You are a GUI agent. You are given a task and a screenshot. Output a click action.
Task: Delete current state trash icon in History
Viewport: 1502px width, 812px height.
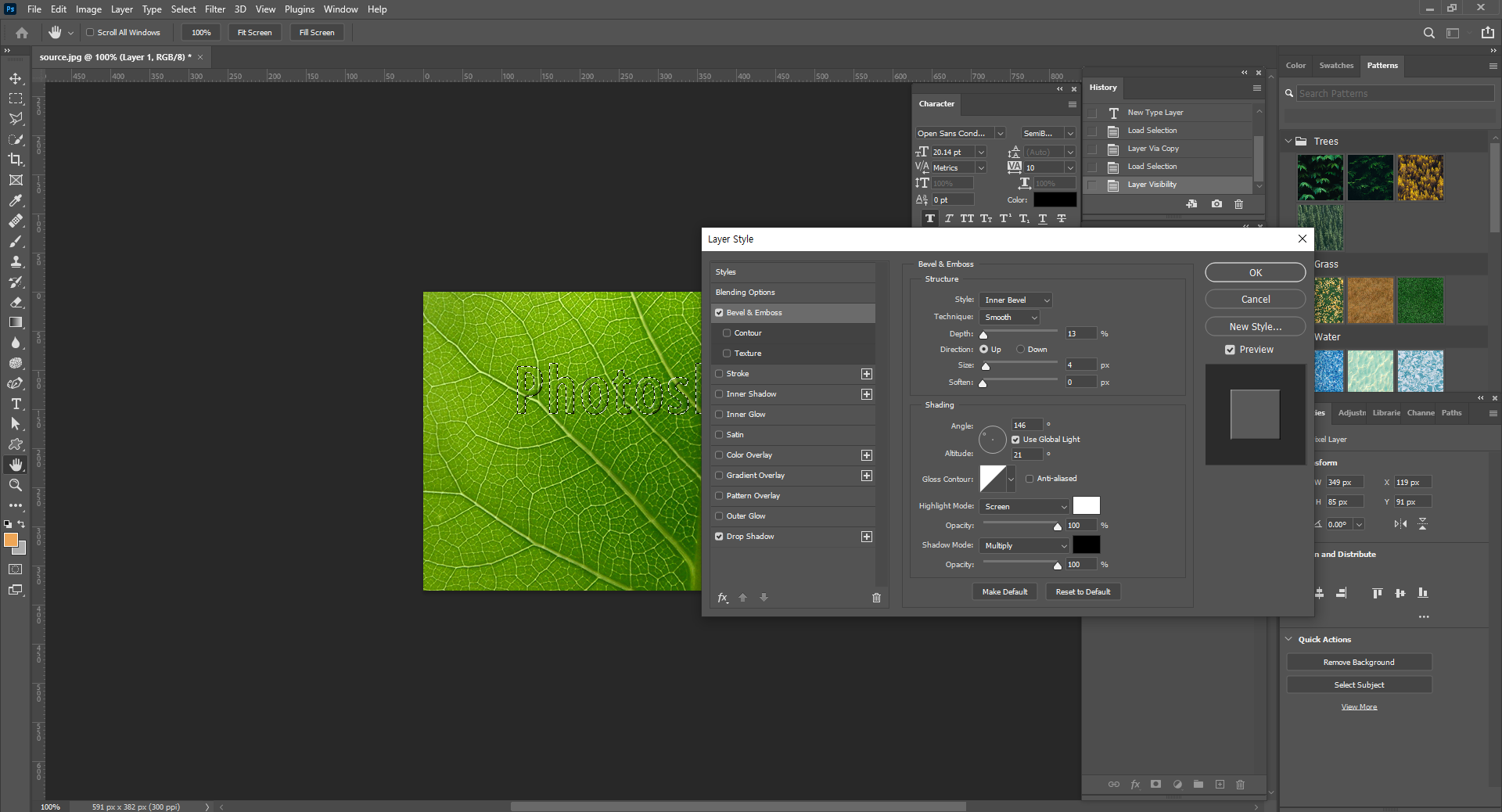tap(1238, 204)
